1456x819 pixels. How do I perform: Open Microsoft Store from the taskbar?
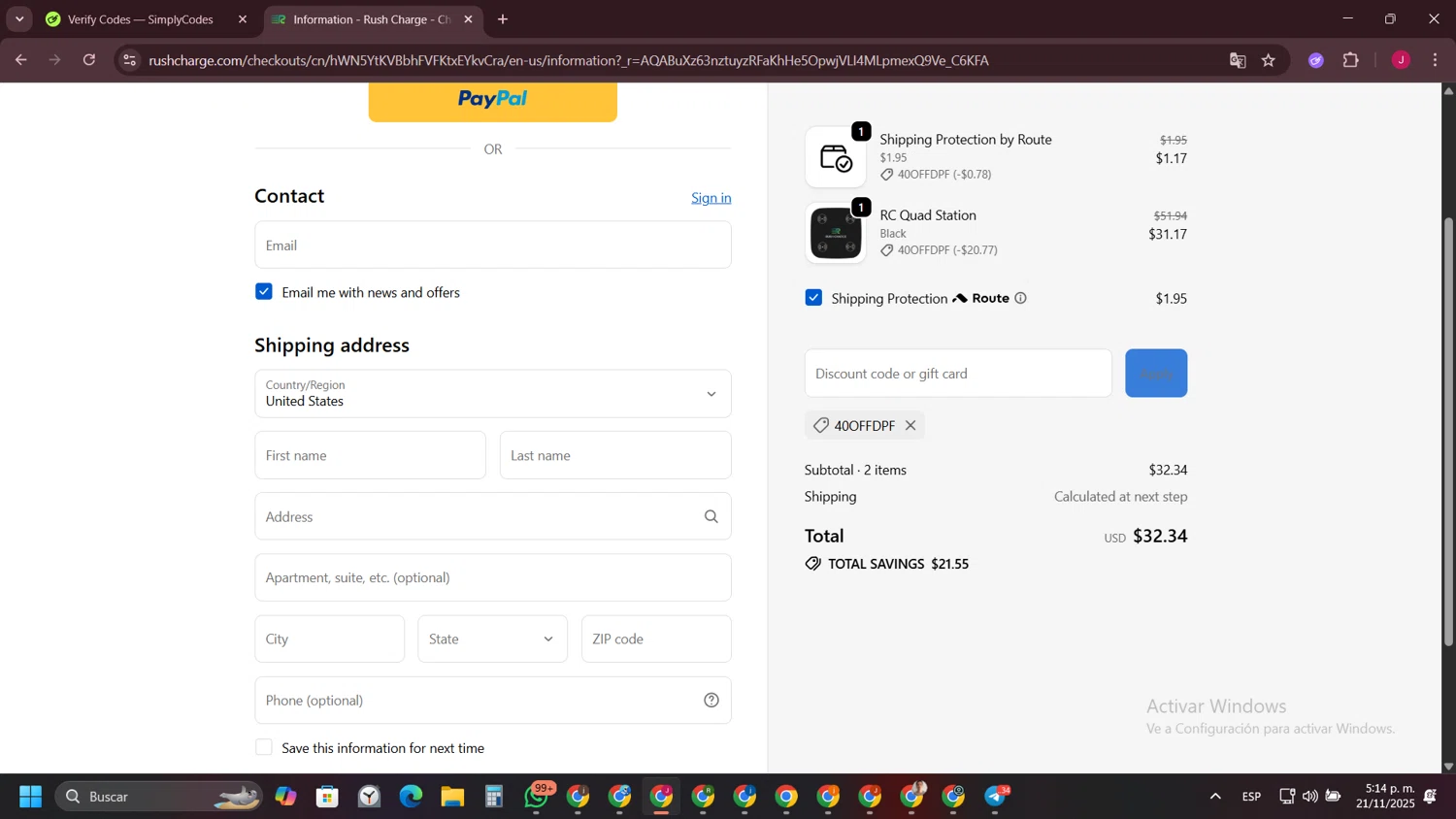(x=327, y=797)
